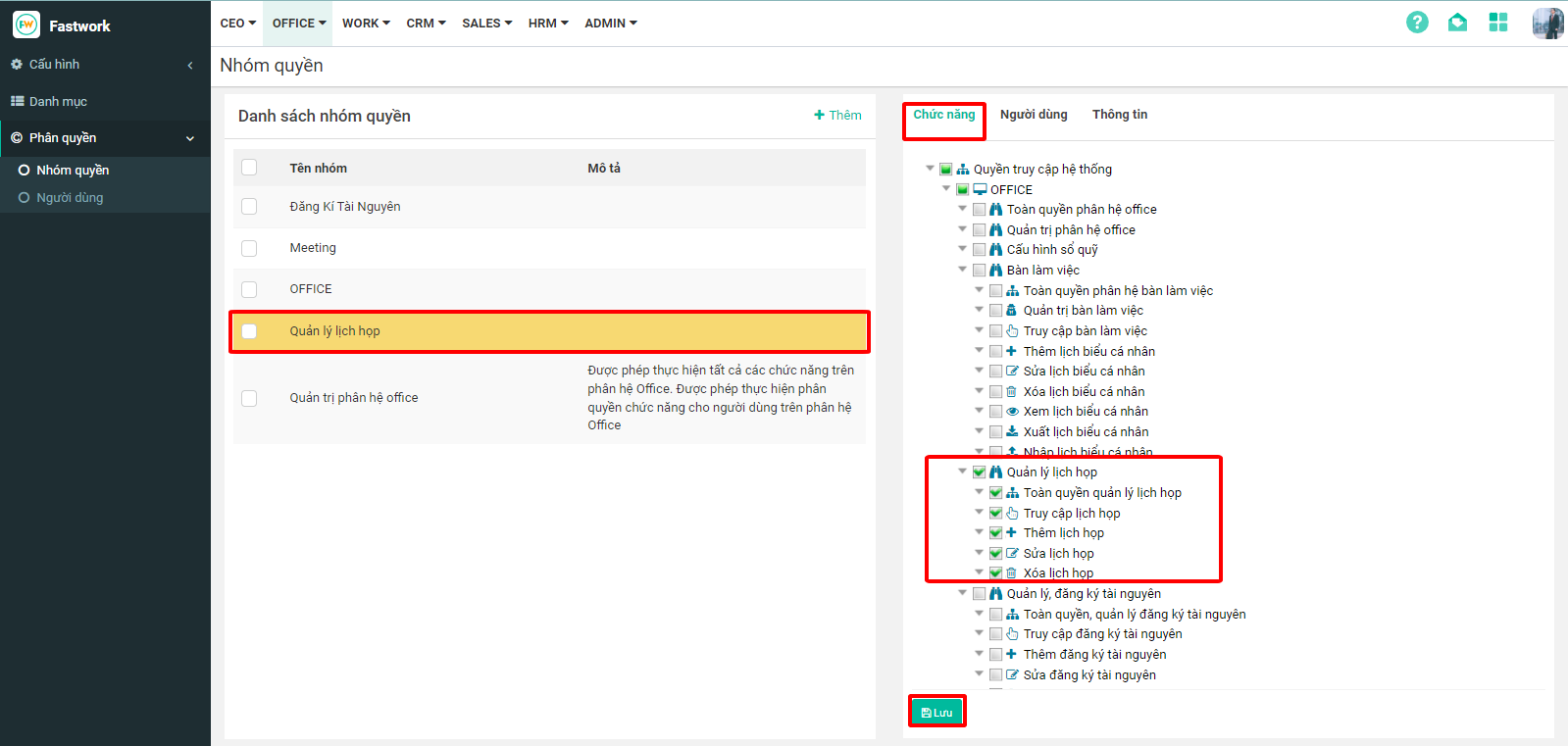Select the Quản lý lịch họp row
Image resolution: width=1568 pixels, height=746 pixels.
pyautogui.click(x=334, y=331)
